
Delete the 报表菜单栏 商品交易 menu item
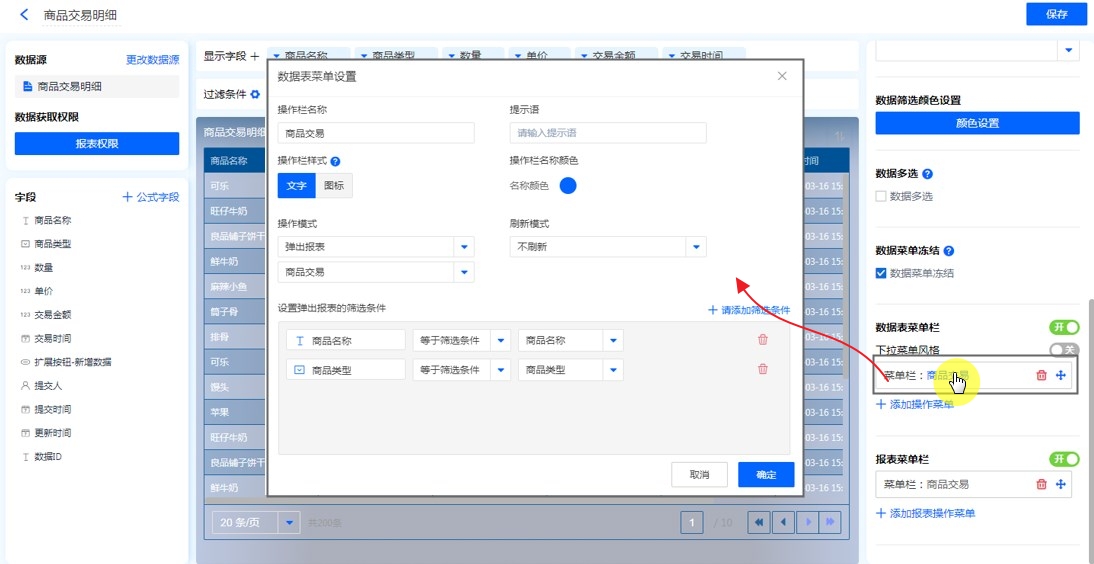pos(1041,485)
